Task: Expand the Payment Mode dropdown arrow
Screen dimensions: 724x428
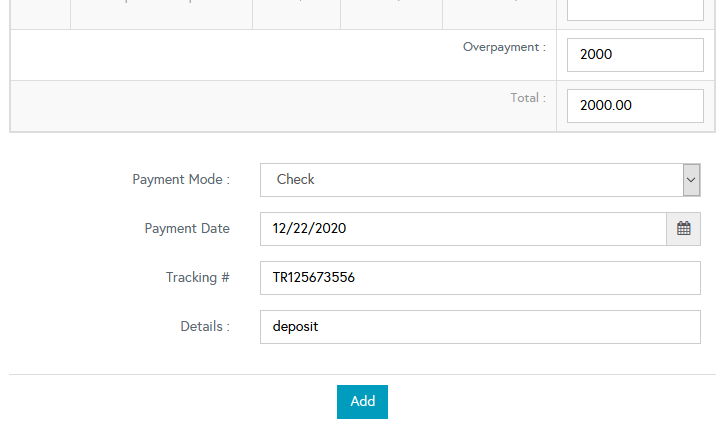Action: click(x=691, y=180)
